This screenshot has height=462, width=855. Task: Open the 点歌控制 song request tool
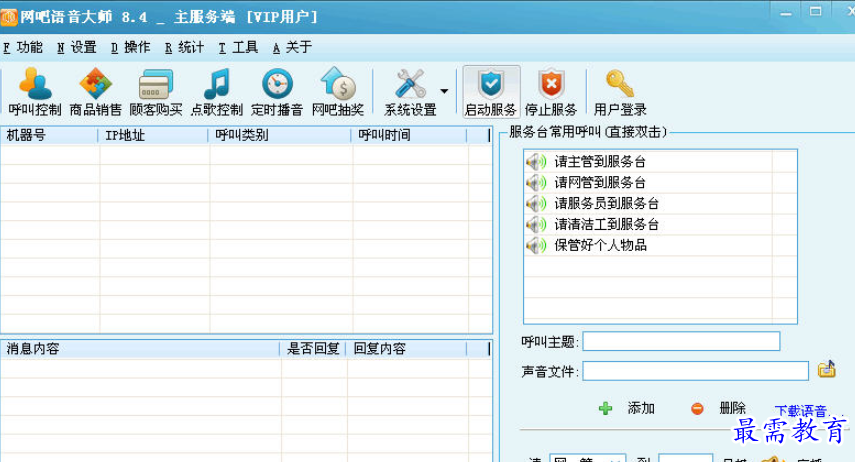pos(216,92)
